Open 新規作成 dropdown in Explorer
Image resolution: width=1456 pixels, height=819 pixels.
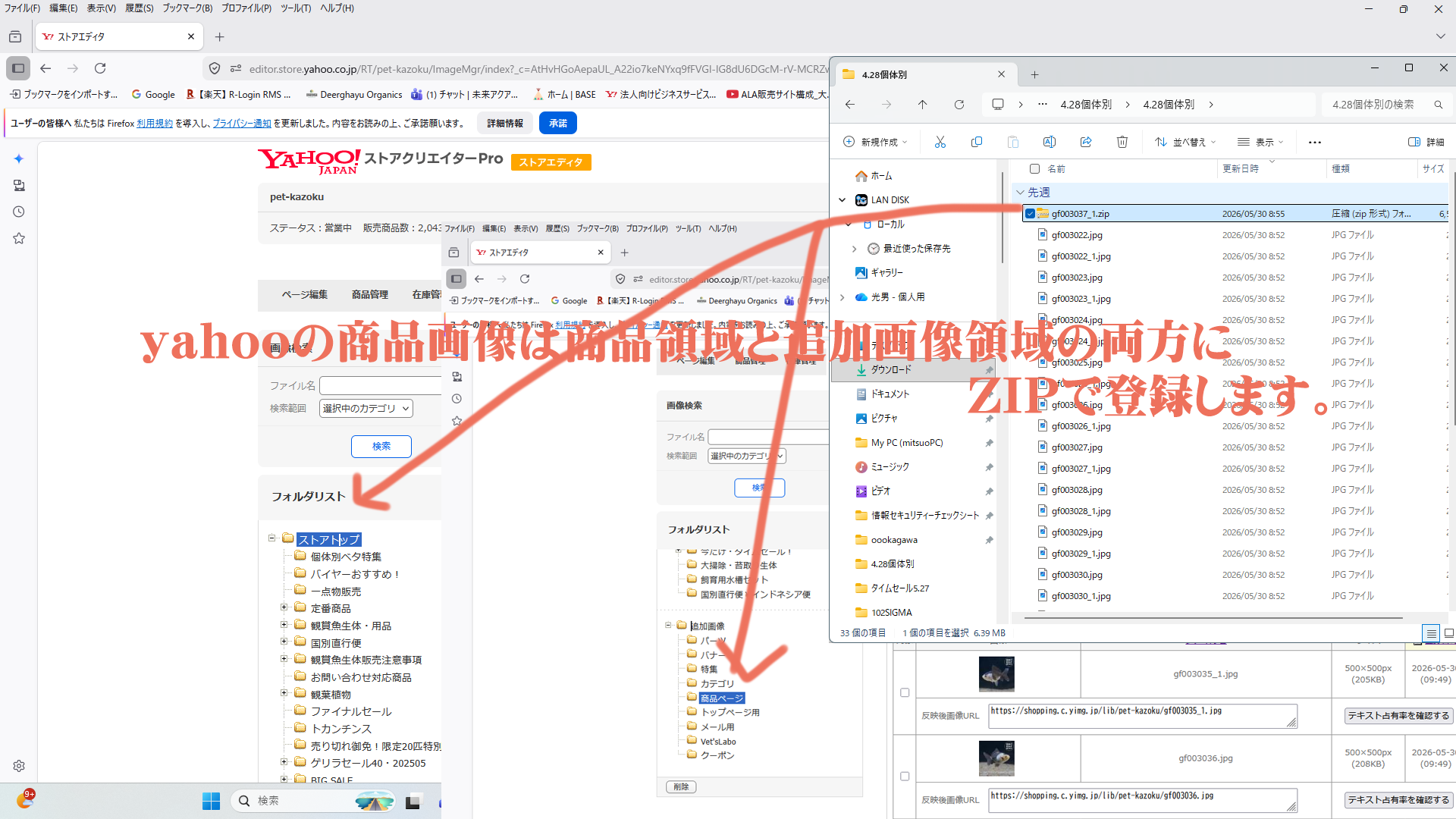[875, 142]
